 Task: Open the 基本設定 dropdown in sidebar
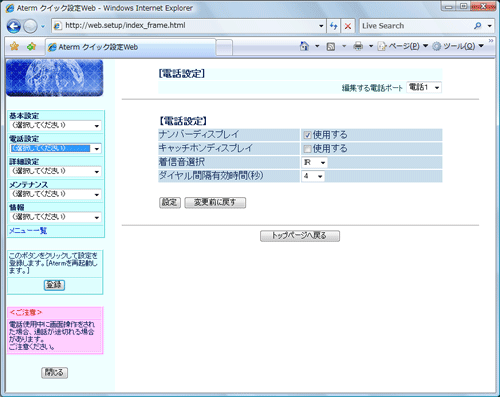click(55, 126)
